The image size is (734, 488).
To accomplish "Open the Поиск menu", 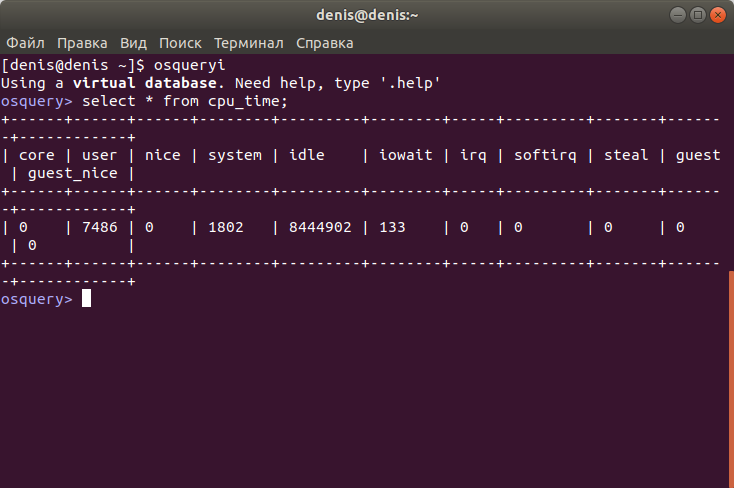I will click(180, 43).
